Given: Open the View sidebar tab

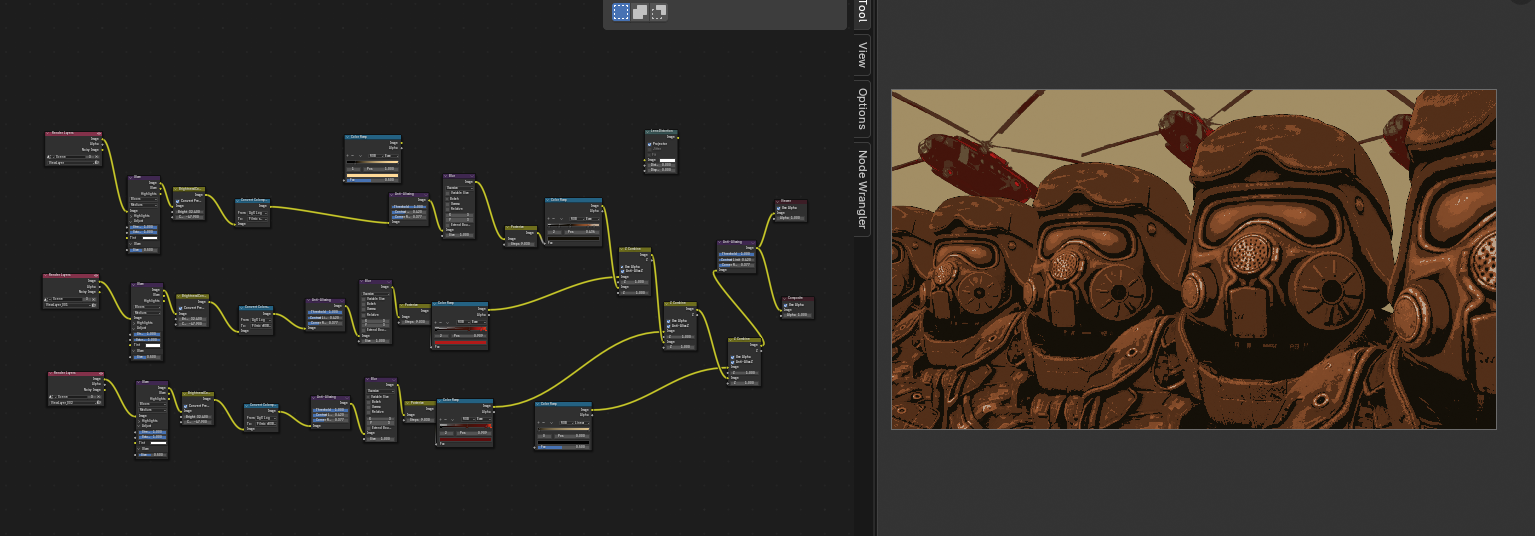Looking at the screenshot, I should pos(862,54).
